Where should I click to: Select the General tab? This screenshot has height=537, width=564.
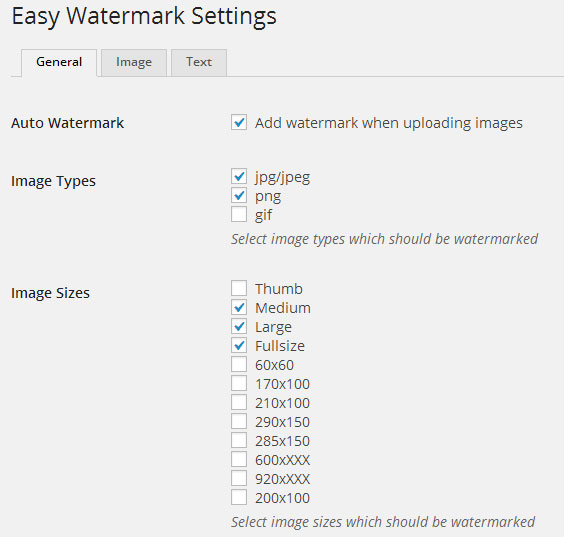59,63
